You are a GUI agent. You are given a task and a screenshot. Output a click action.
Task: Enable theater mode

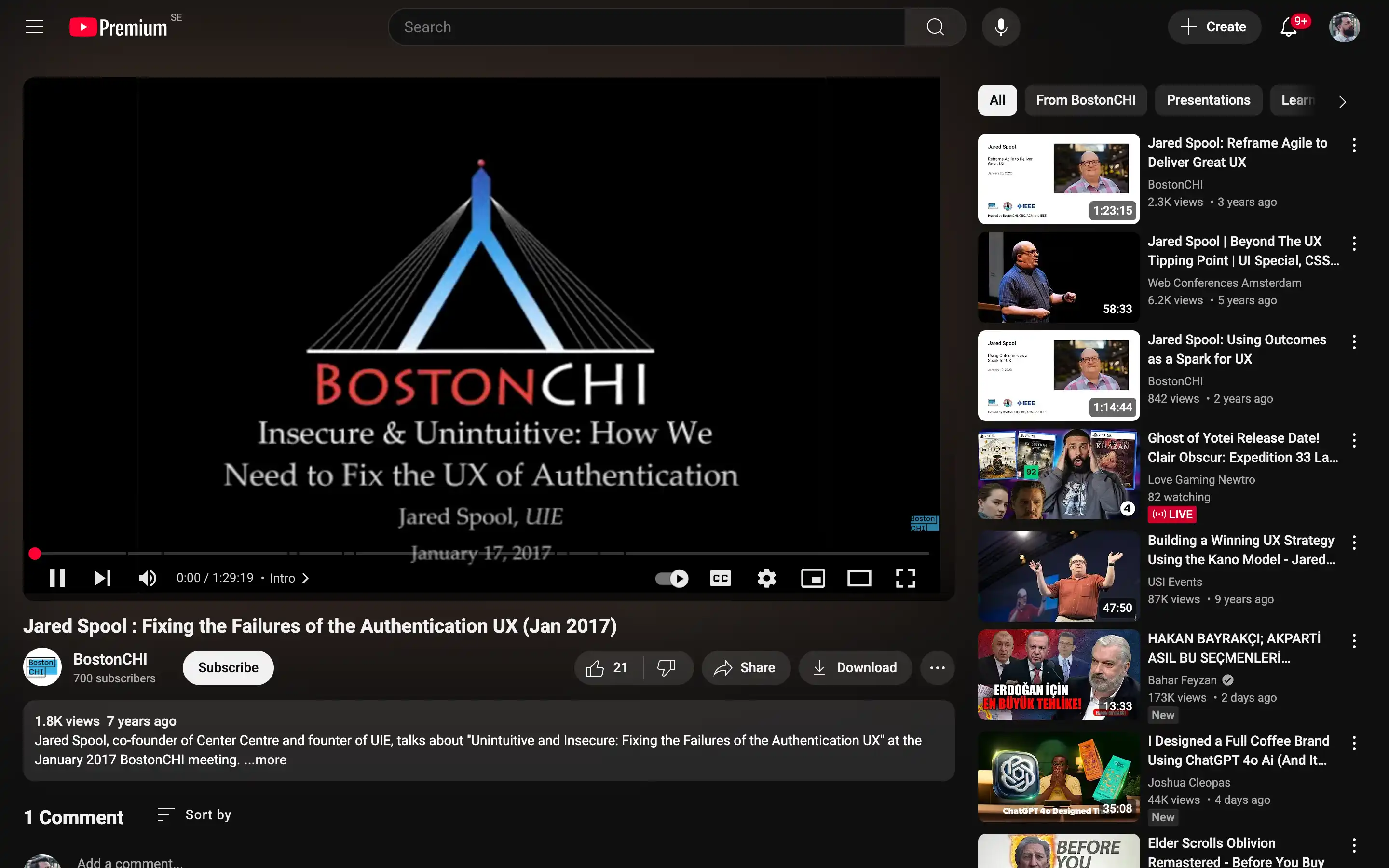click(858, 578)
